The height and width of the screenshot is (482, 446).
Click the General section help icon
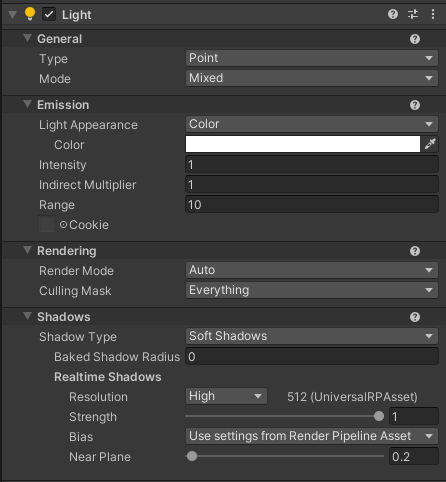pyautogui.click(x=415, y=39)
